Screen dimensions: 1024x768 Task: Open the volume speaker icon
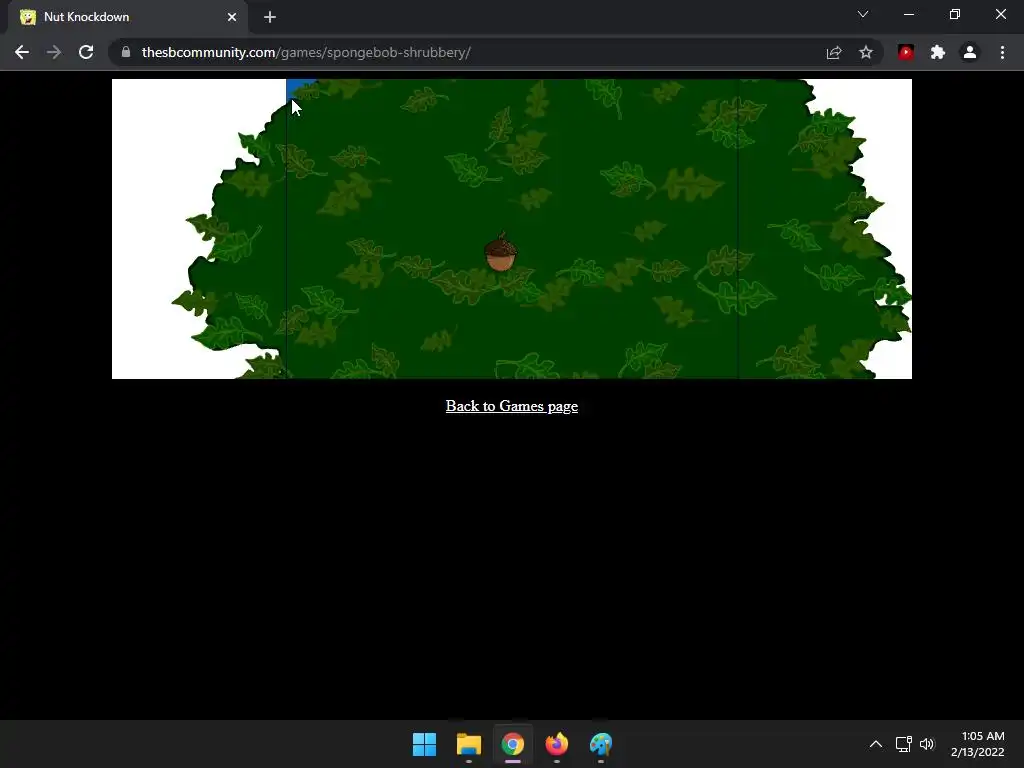pyautogui.click(x=927, y=744)
